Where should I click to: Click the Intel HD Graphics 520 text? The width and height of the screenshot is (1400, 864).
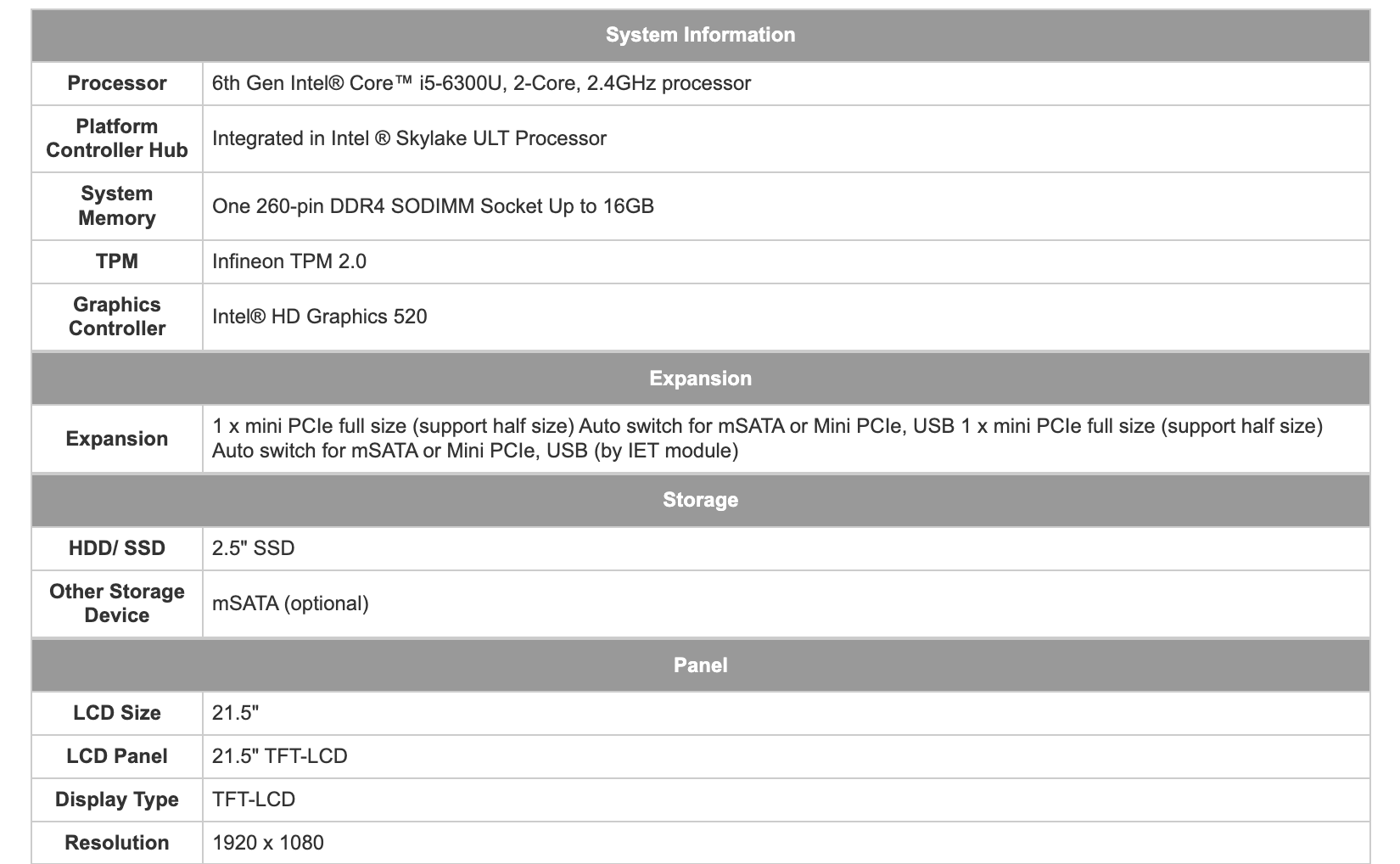[x=320, y=317]
